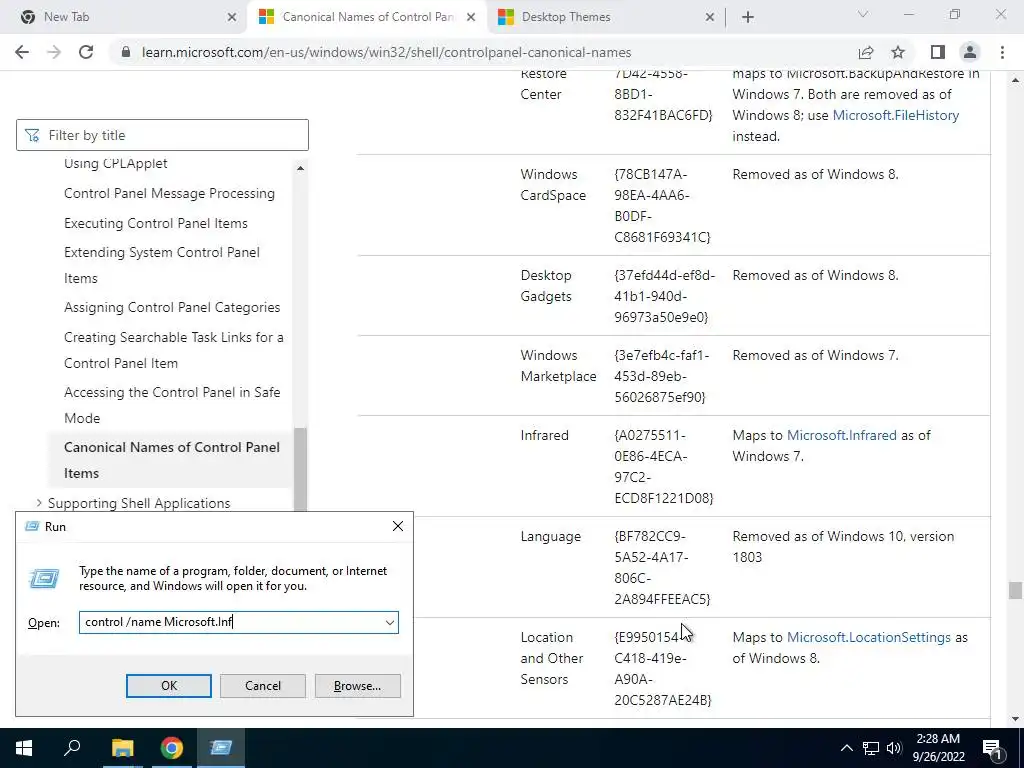Open File Explorer from the taskbar
The width and height of the screenshot is (1024, 768).
122,748
